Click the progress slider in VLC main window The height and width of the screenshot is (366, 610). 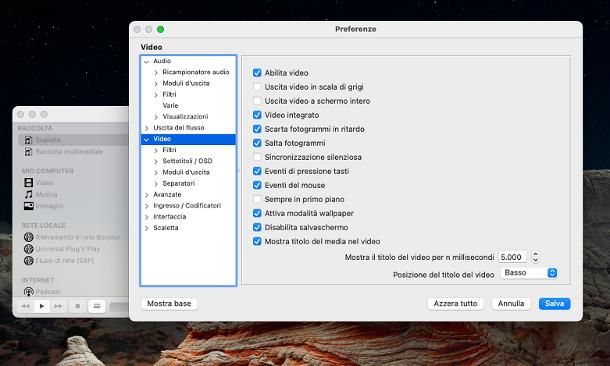point(119,306)
